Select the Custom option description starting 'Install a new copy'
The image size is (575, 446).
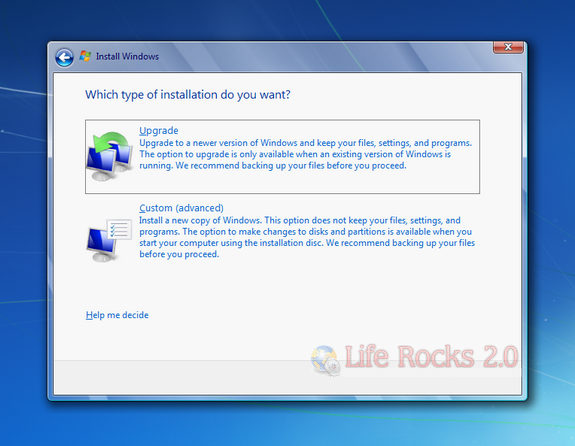tap(307, 237)
